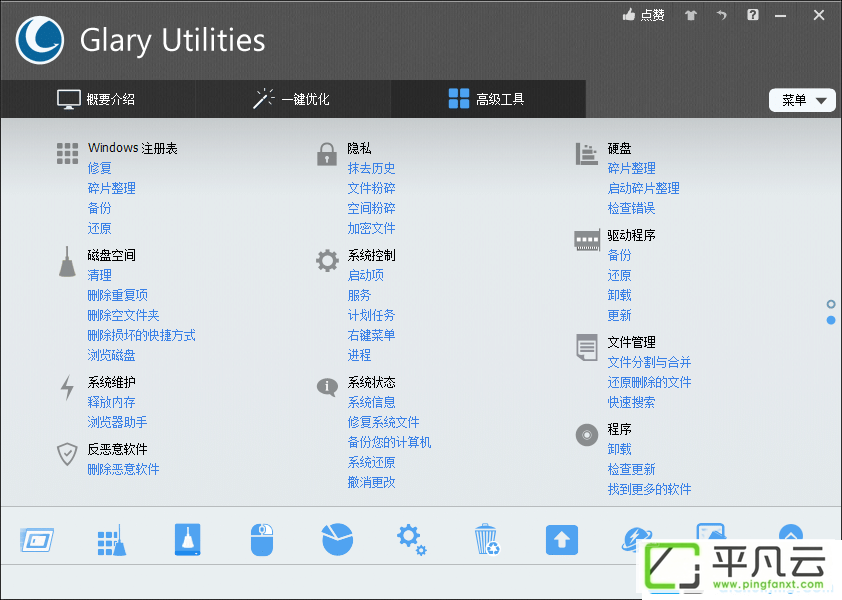Image resolution: width=842 pixels, height=600 pixels.
Task: Open 计划任务 link
Action: pyautogui.click(x=372, y=315)
